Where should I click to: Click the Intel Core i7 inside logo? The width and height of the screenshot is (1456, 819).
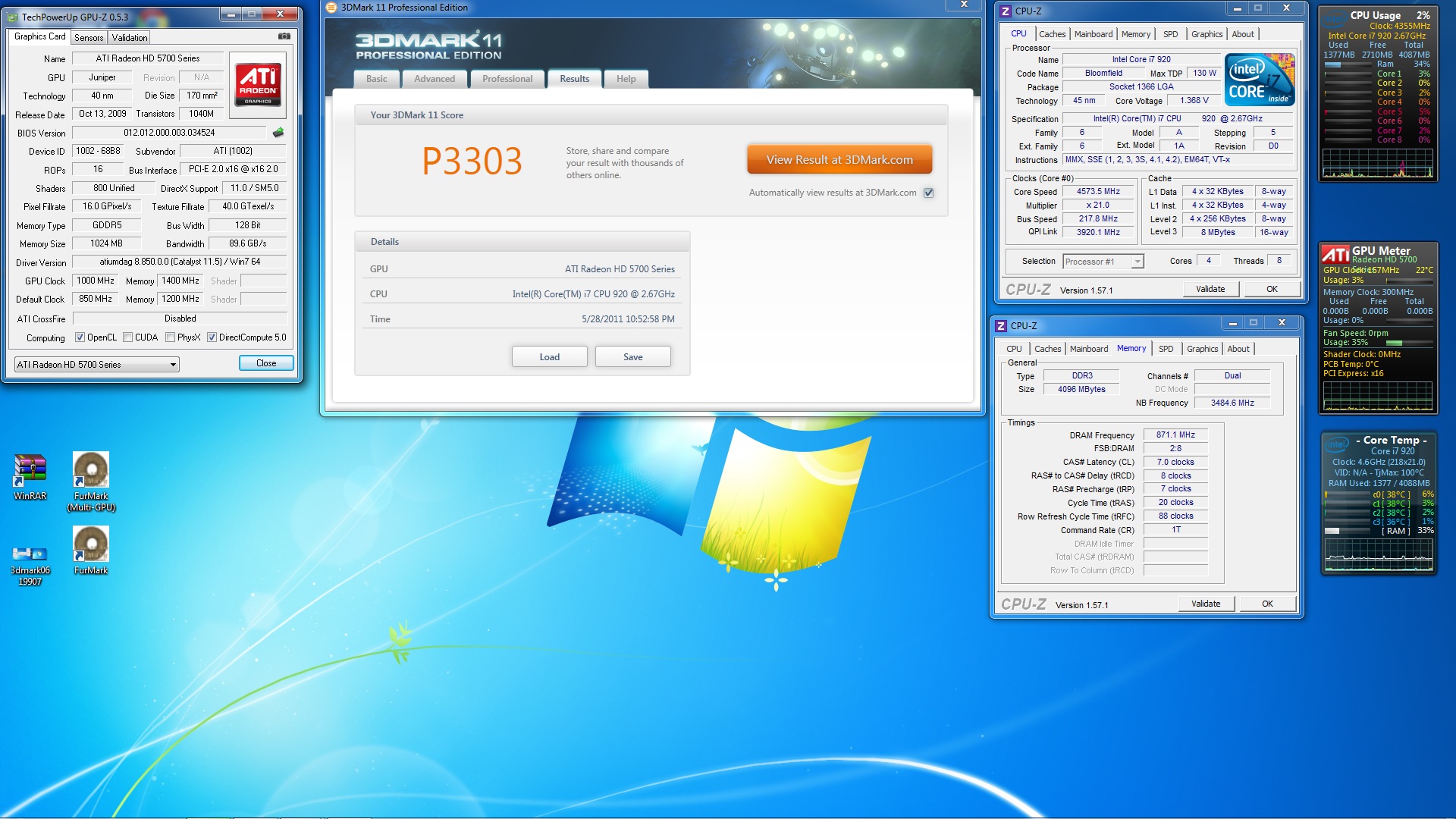pos(1260,80)
